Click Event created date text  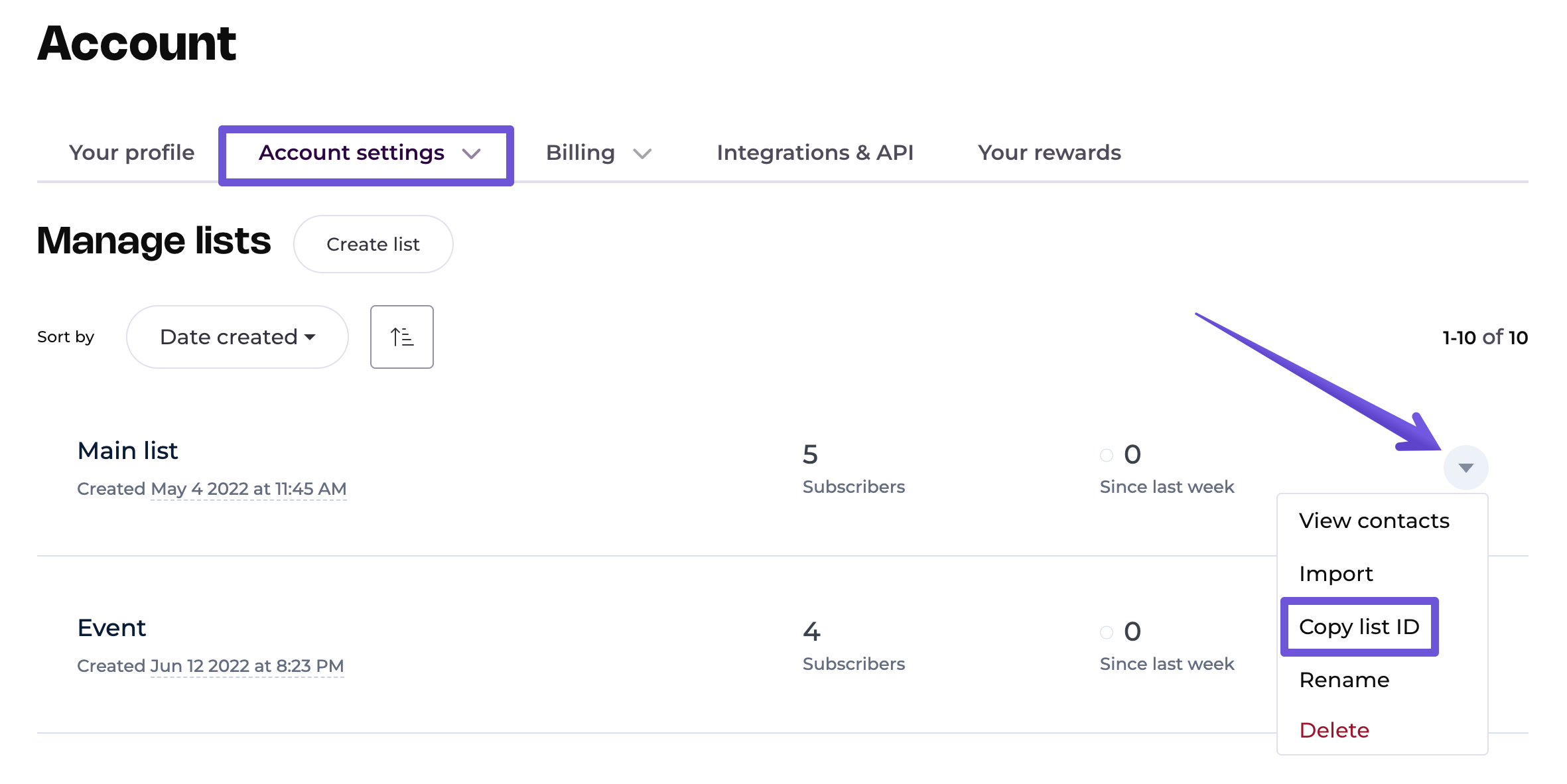pos(247,666)
